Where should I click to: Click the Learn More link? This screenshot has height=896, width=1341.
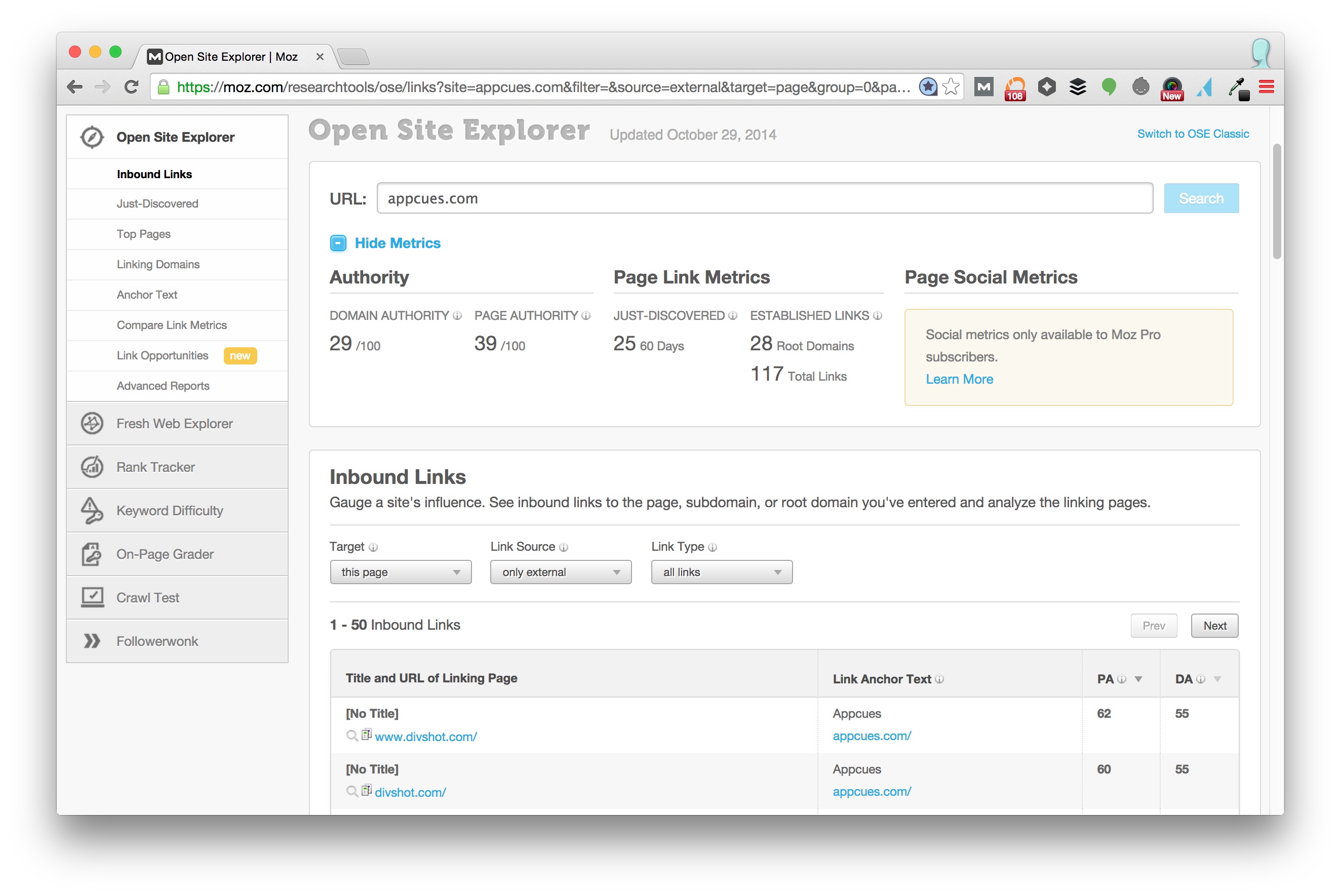(x=959, y=379)
